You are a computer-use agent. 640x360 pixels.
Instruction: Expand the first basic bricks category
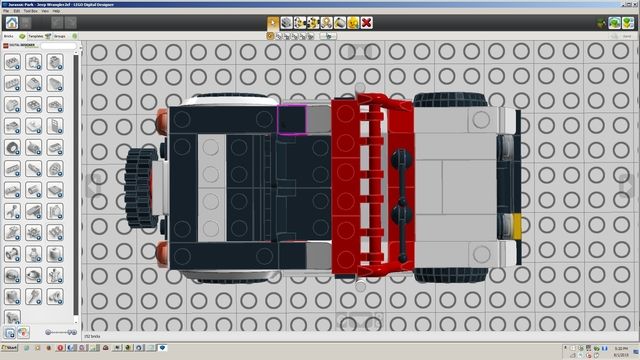coord(12,62)
